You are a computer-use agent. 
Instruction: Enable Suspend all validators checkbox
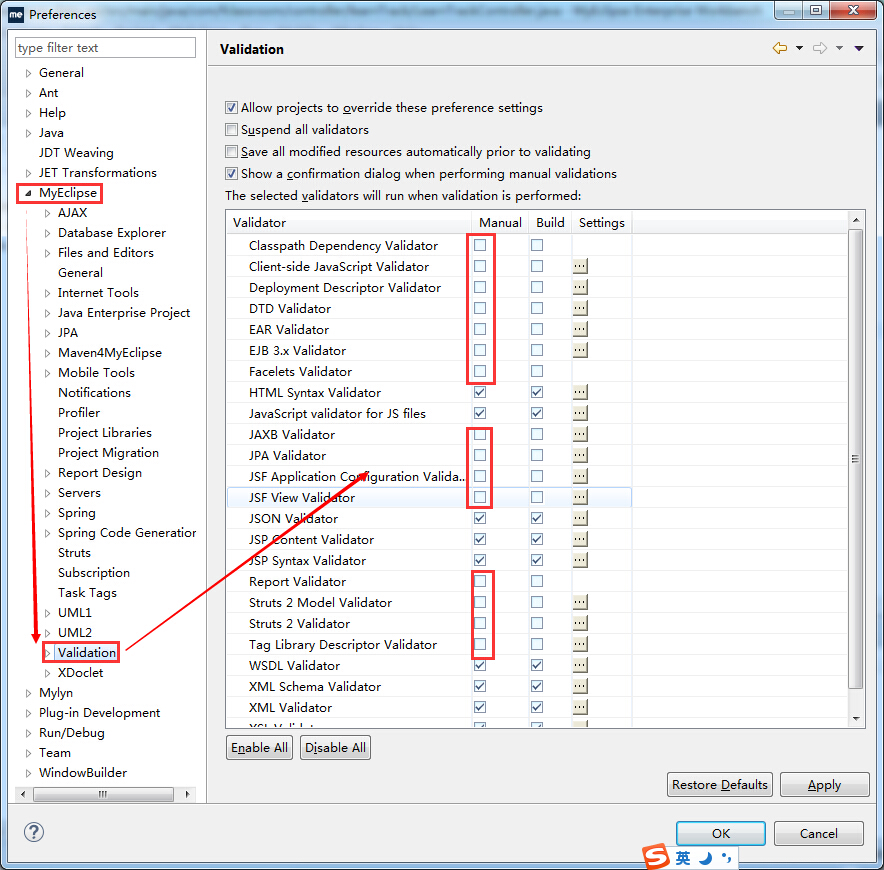(231, 130)
